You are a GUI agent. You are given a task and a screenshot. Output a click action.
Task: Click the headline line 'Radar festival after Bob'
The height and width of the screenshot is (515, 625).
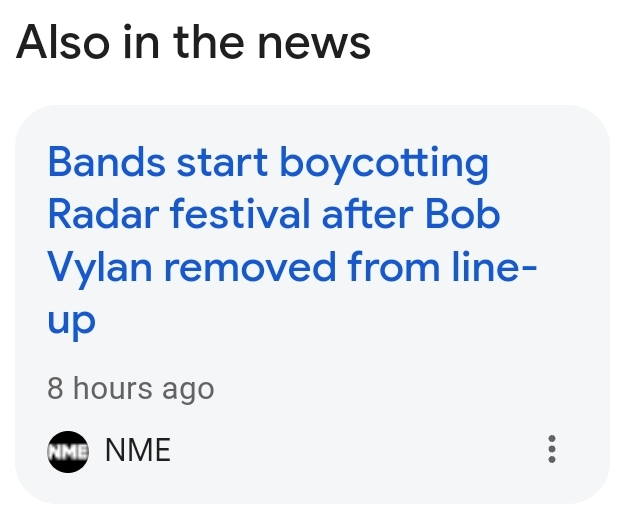(274, 214)
